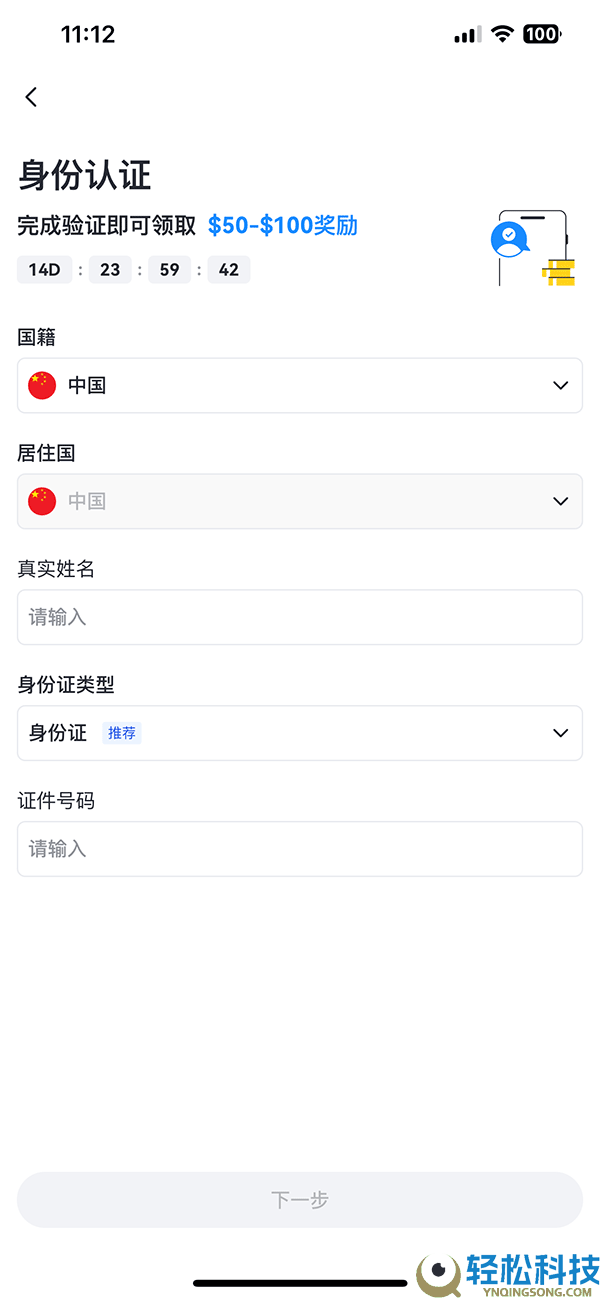600x1298 pixels.
Task: Tap the 23 hours countdown segment
Action: [110, 269]
